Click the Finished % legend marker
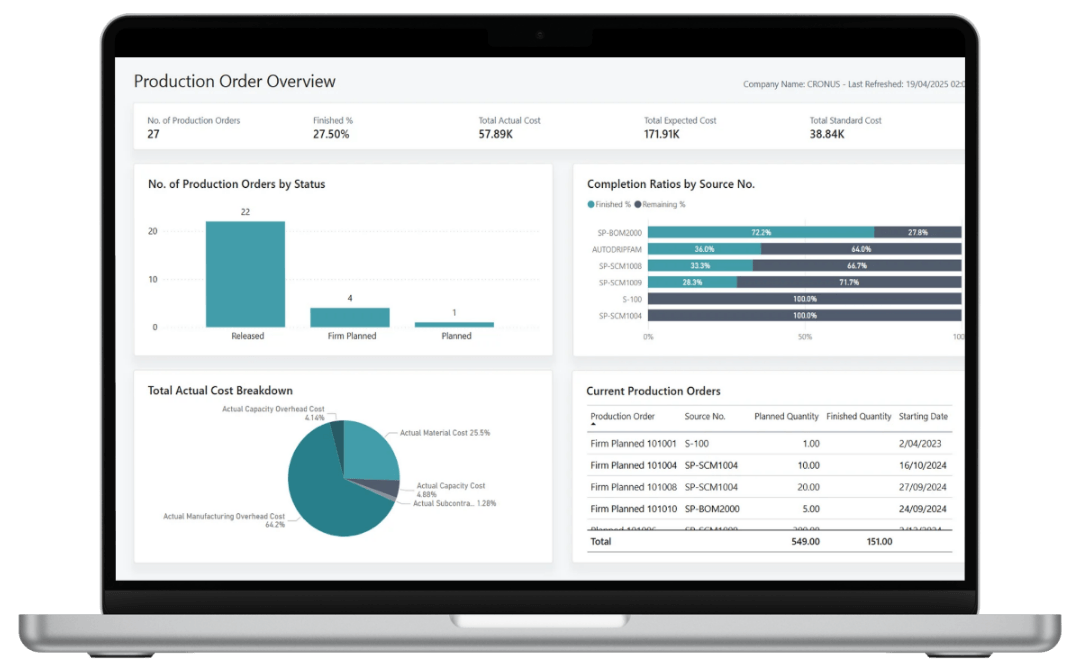Screen dimensions: 1080x671 [590, 205]
